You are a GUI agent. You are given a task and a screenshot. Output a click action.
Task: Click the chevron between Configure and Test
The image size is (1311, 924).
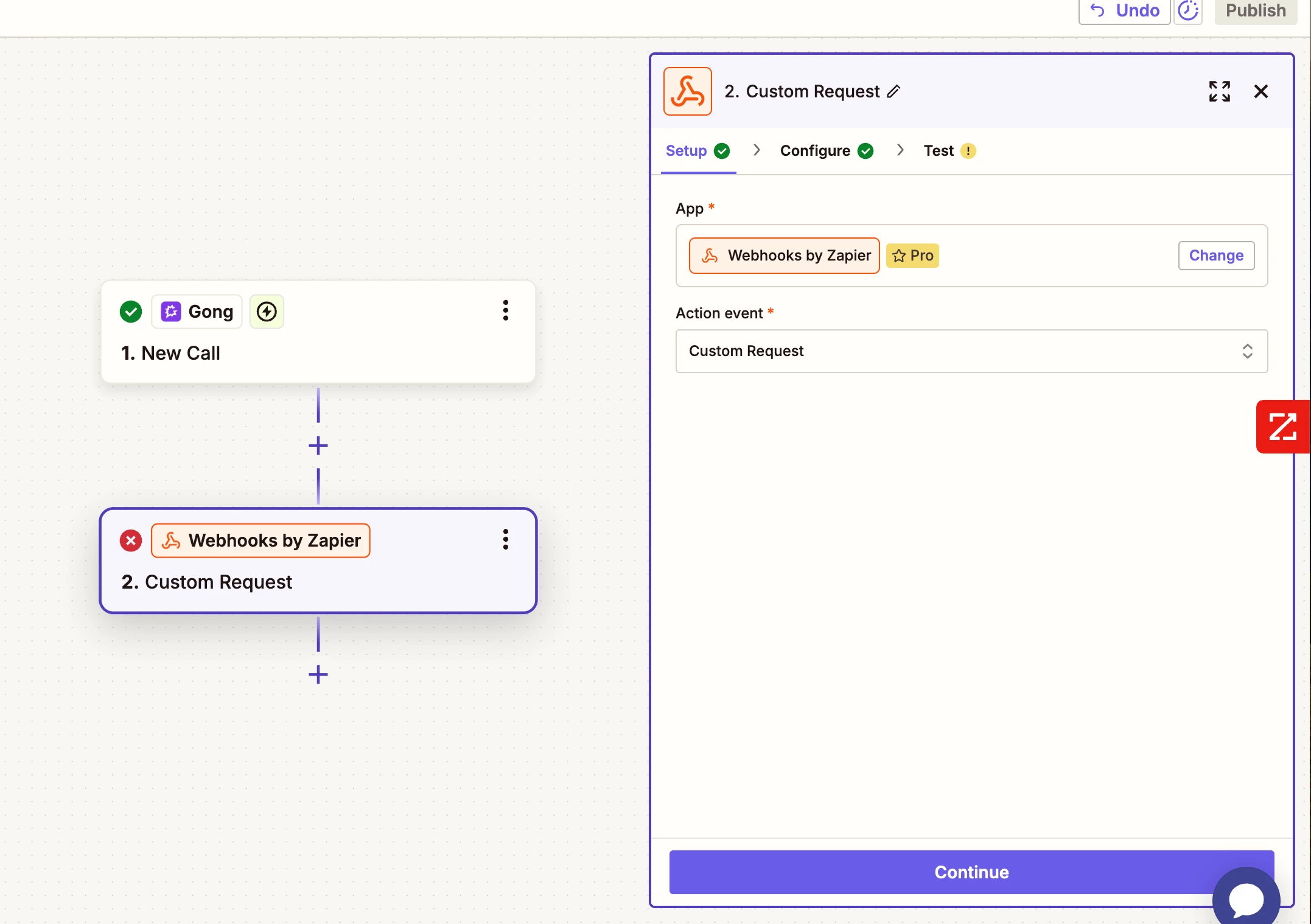[900, 150]
